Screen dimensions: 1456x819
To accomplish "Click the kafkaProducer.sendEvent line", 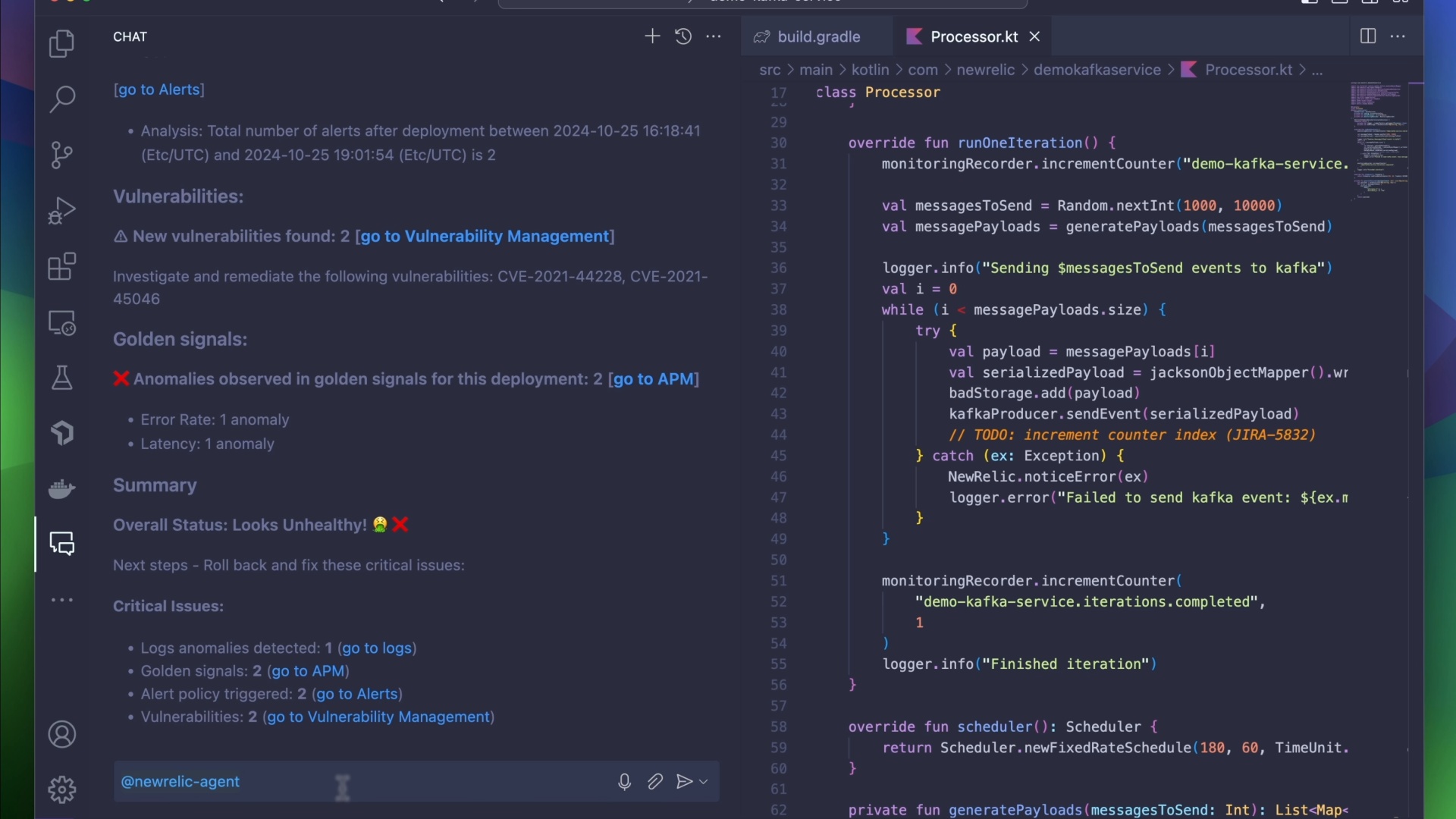I will pos(1124,414).
